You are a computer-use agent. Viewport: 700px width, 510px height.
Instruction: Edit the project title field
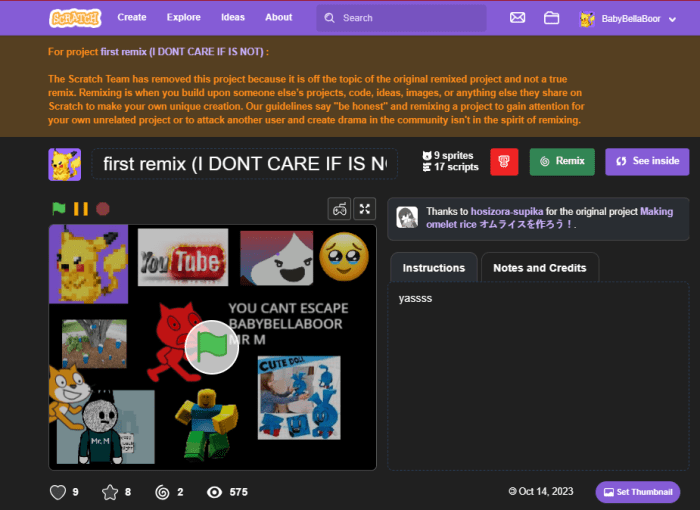[245, 164]
